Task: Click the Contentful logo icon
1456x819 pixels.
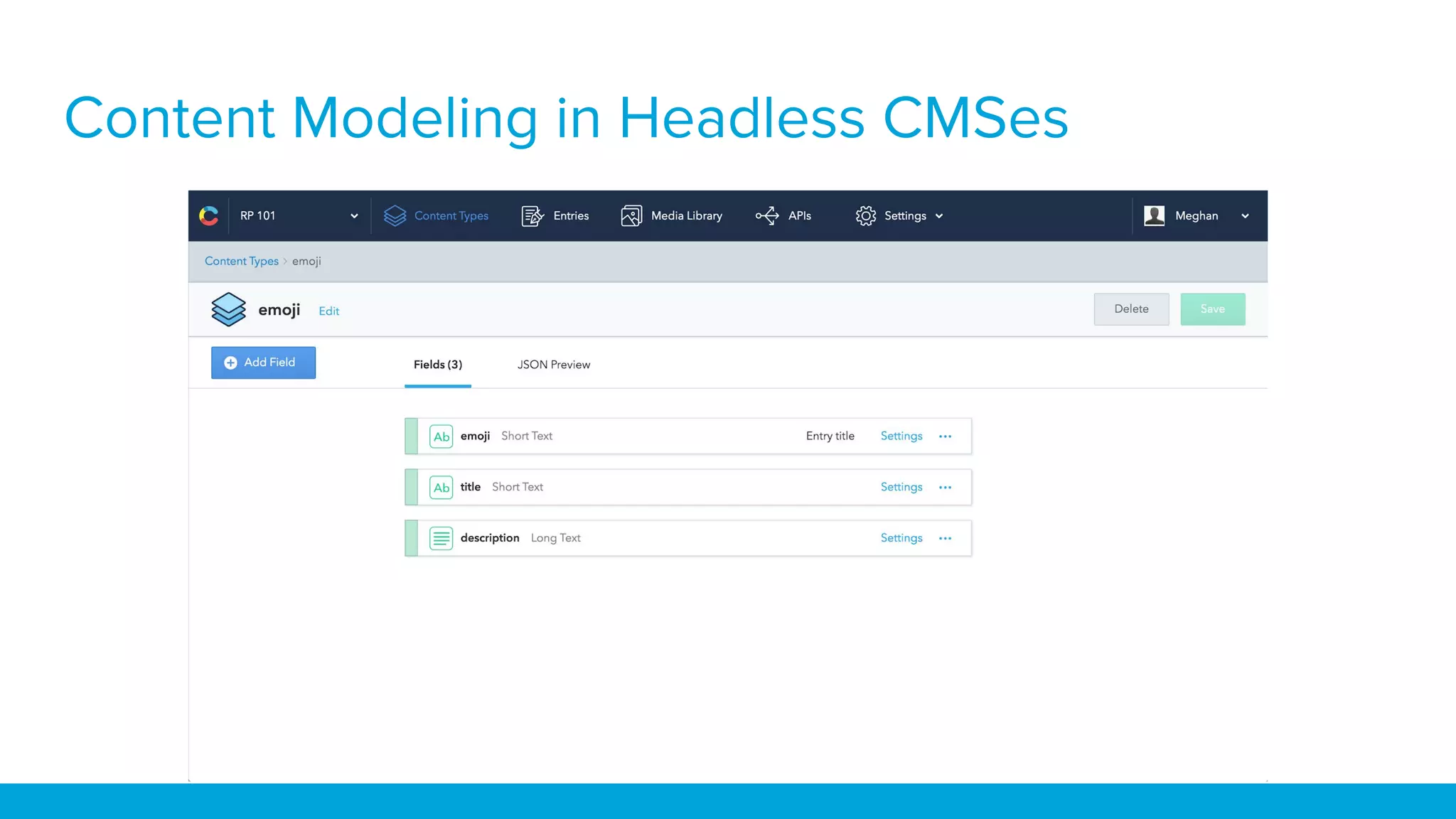Action: [208, 215]
